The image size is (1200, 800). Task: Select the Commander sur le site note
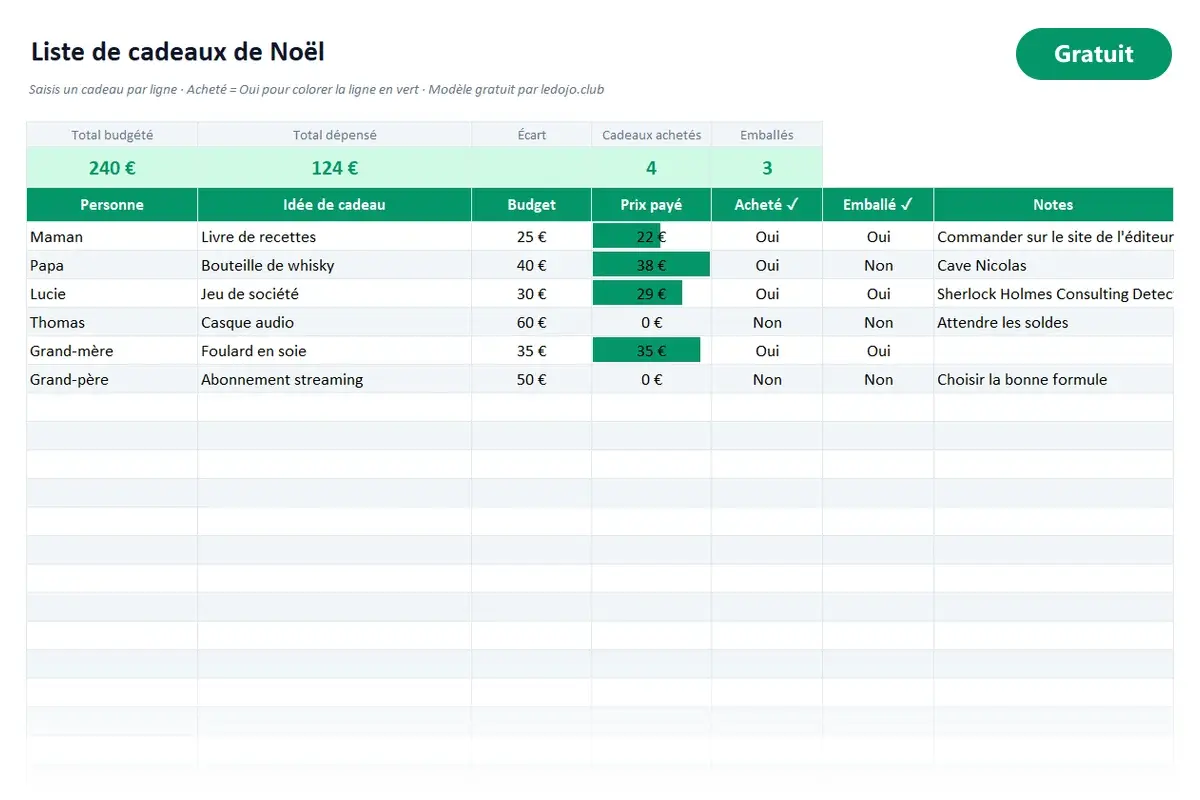point(1053,237)
